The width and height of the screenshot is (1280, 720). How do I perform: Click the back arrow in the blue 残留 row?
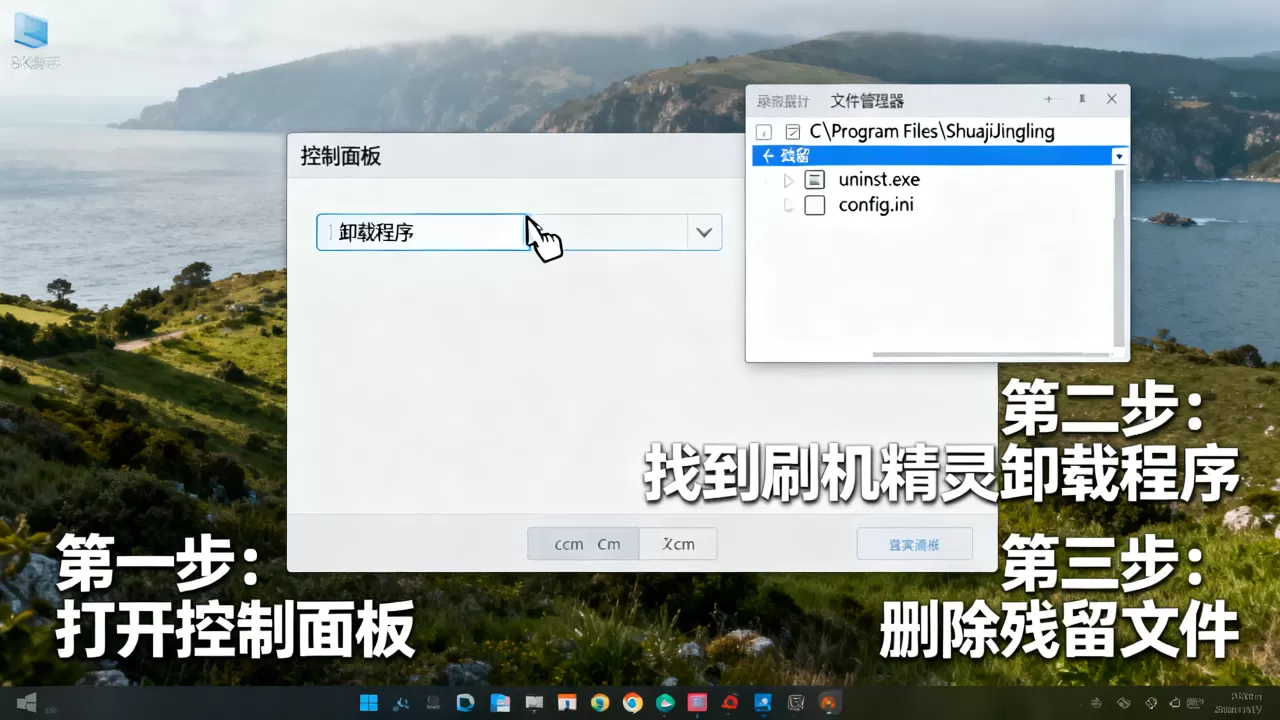(x=767, y=156)
